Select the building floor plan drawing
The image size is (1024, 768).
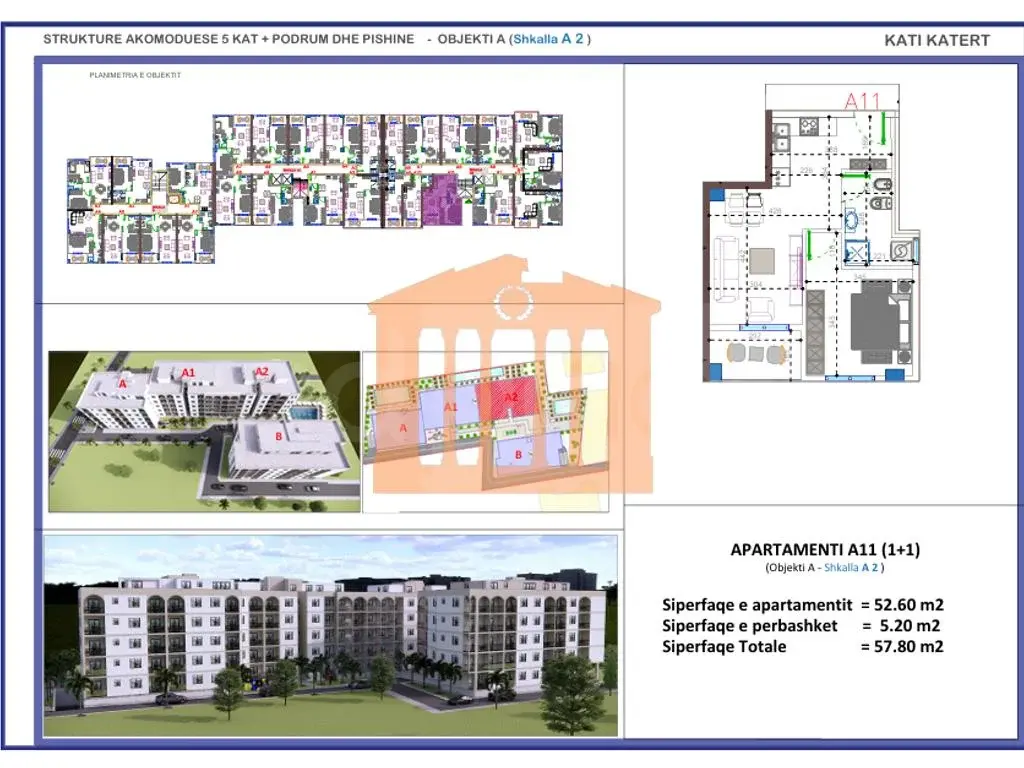(x=315, y=187)
